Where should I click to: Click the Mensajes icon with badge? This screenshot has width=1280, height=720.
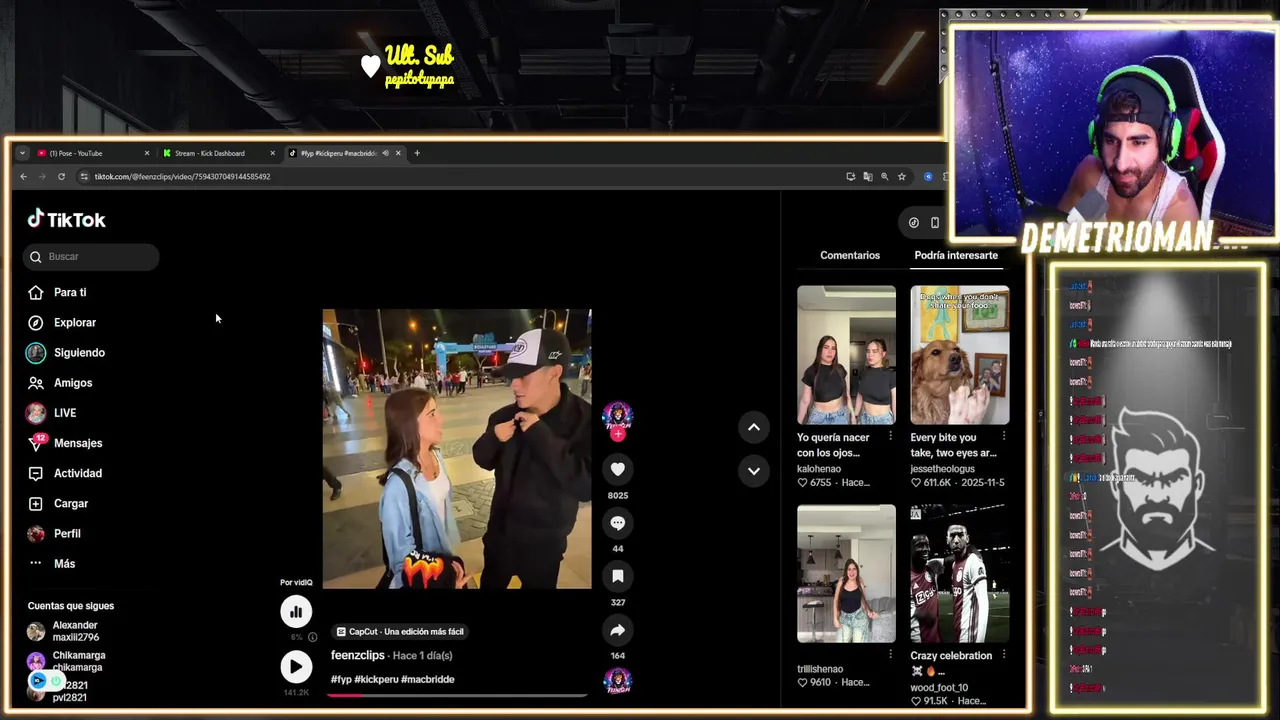(37, 443)
